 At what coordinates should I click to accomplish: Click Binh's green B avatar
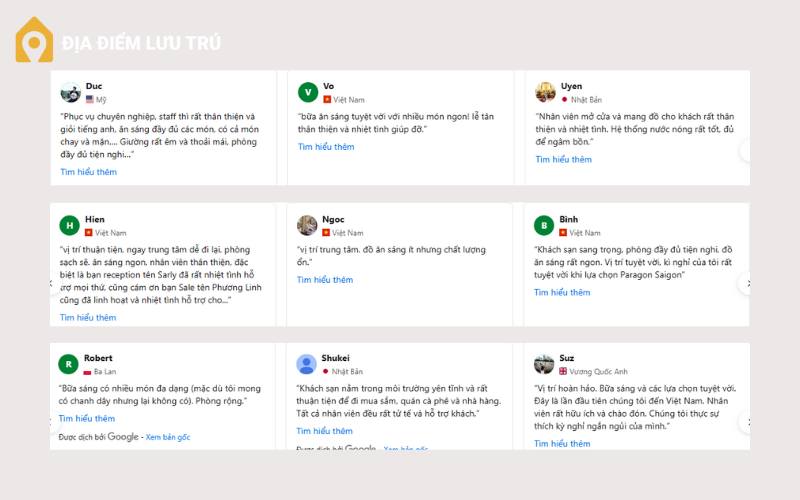pos(543,225)
